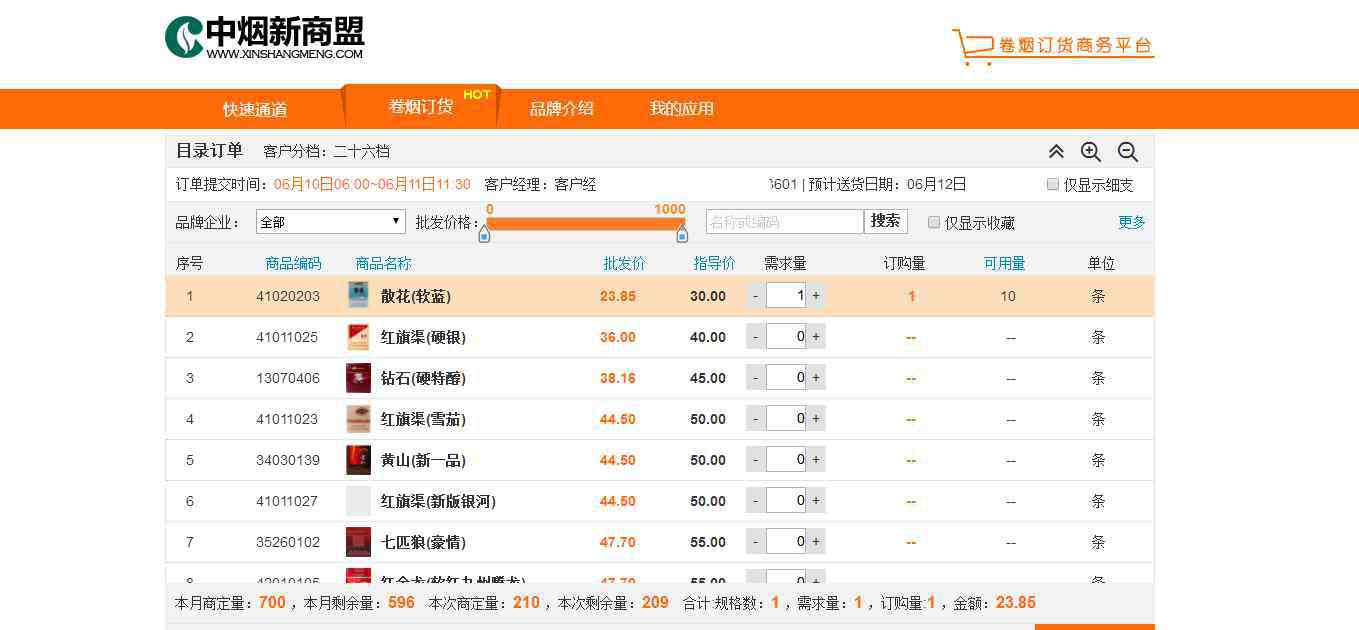
Task: Select product name 散花(软蓝)
Action: click(x=416, y=296)
